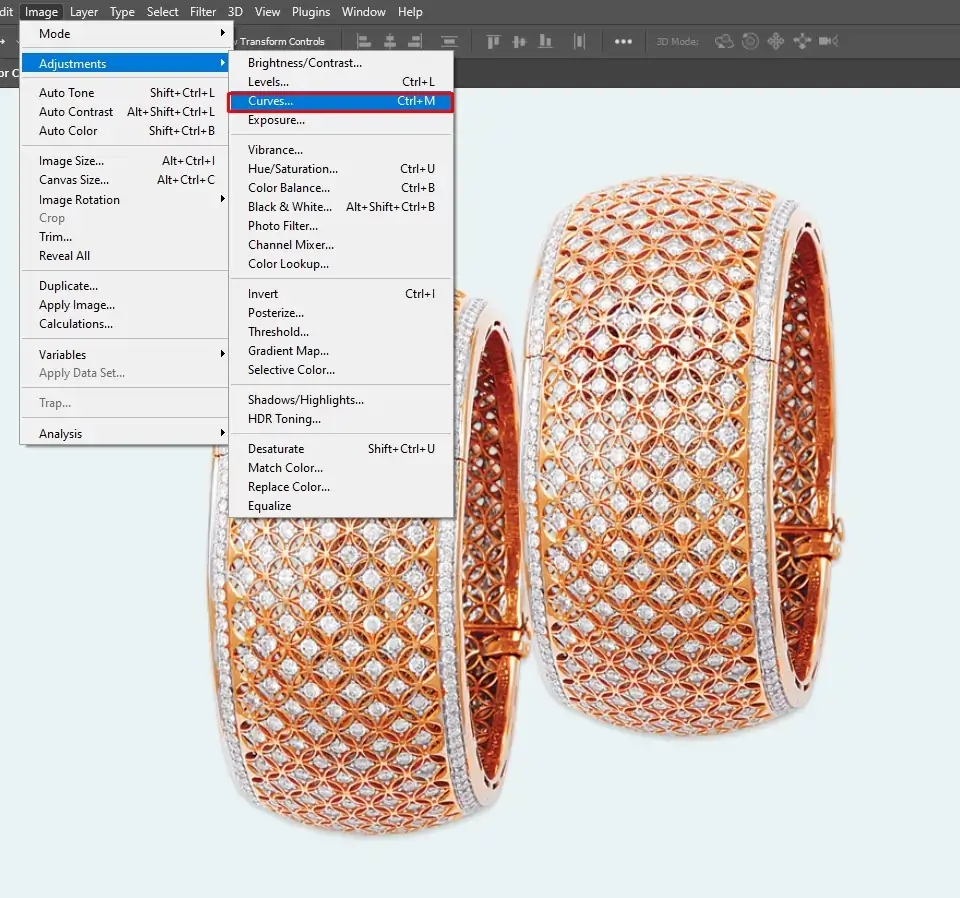Select the 3D Orbit camera icon
The image size is (960, 898).
tap(724, 41)
